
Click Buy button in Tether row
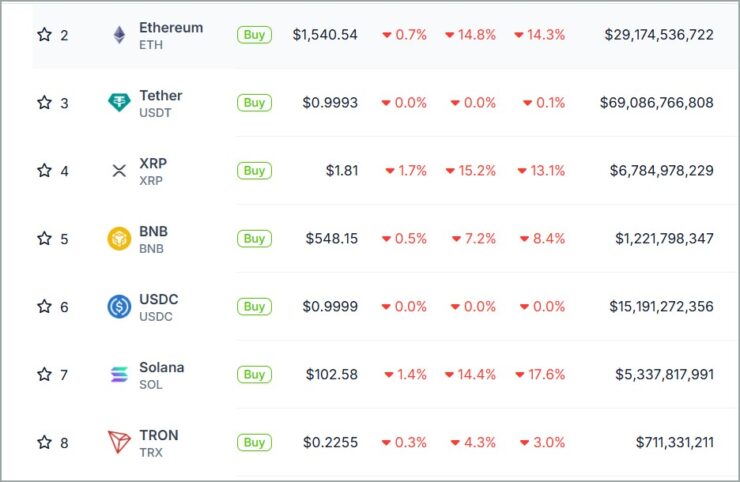254,103
